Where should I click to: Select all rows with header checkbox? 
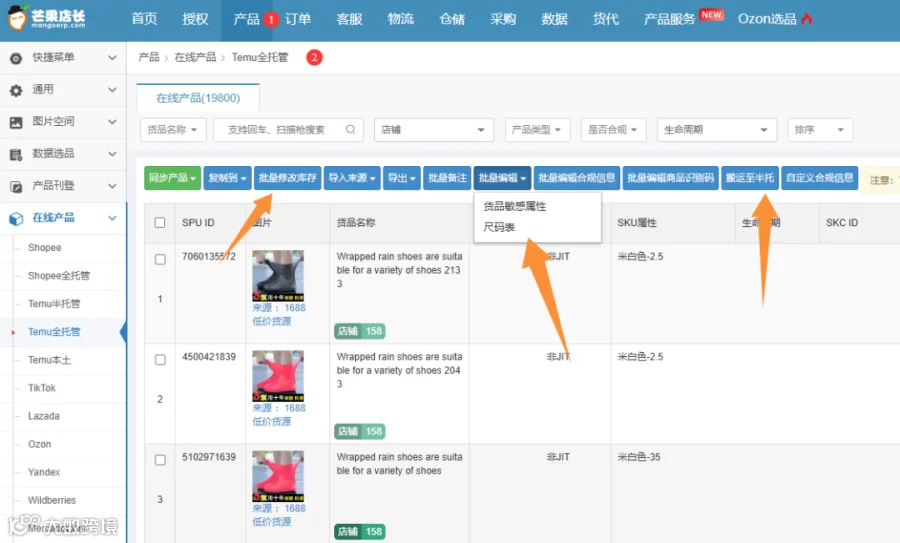[x=160, y=223]
